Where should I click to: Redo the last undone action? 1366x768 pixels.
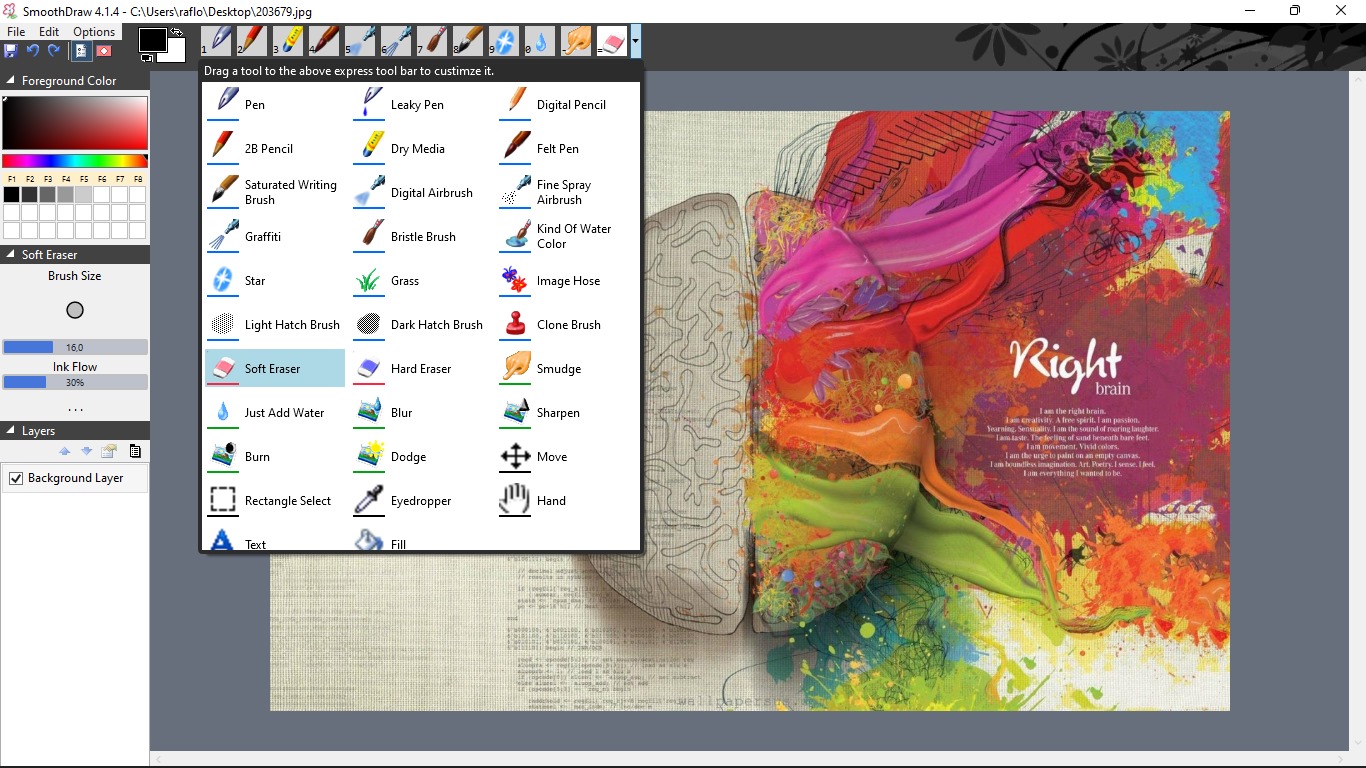[54, 50]
